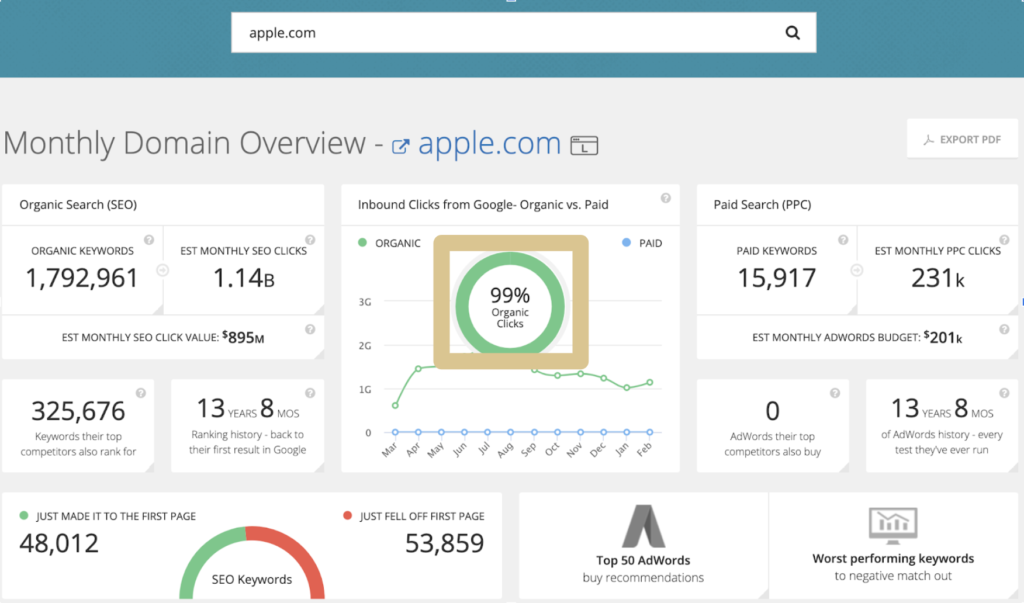1024x603 pixels.
Task: Click the red dot beside Just Fell Off First Page
Action: pos(347,516)
